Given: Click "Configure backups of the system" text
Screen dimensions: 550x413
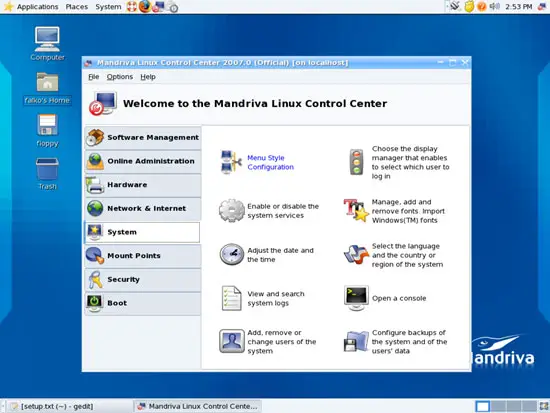Looking at the screenshot, I should click(x=409, y=342).
